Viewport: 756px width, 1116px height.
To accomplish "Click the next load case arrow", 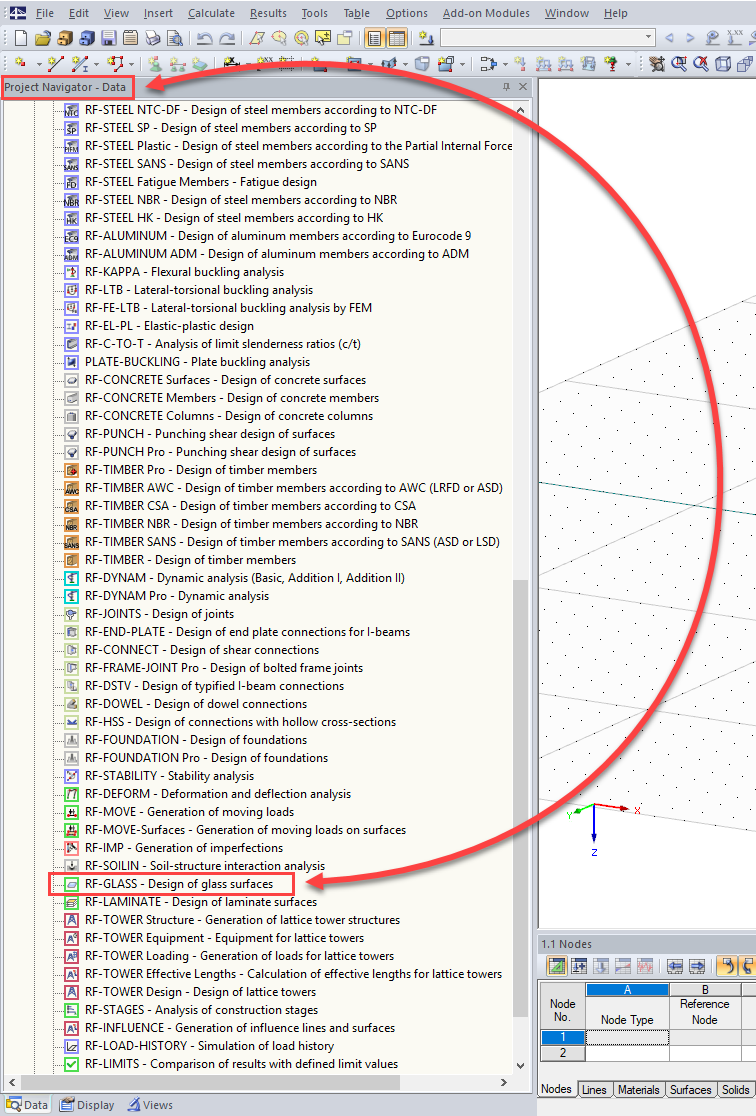I will pos(690,38).
